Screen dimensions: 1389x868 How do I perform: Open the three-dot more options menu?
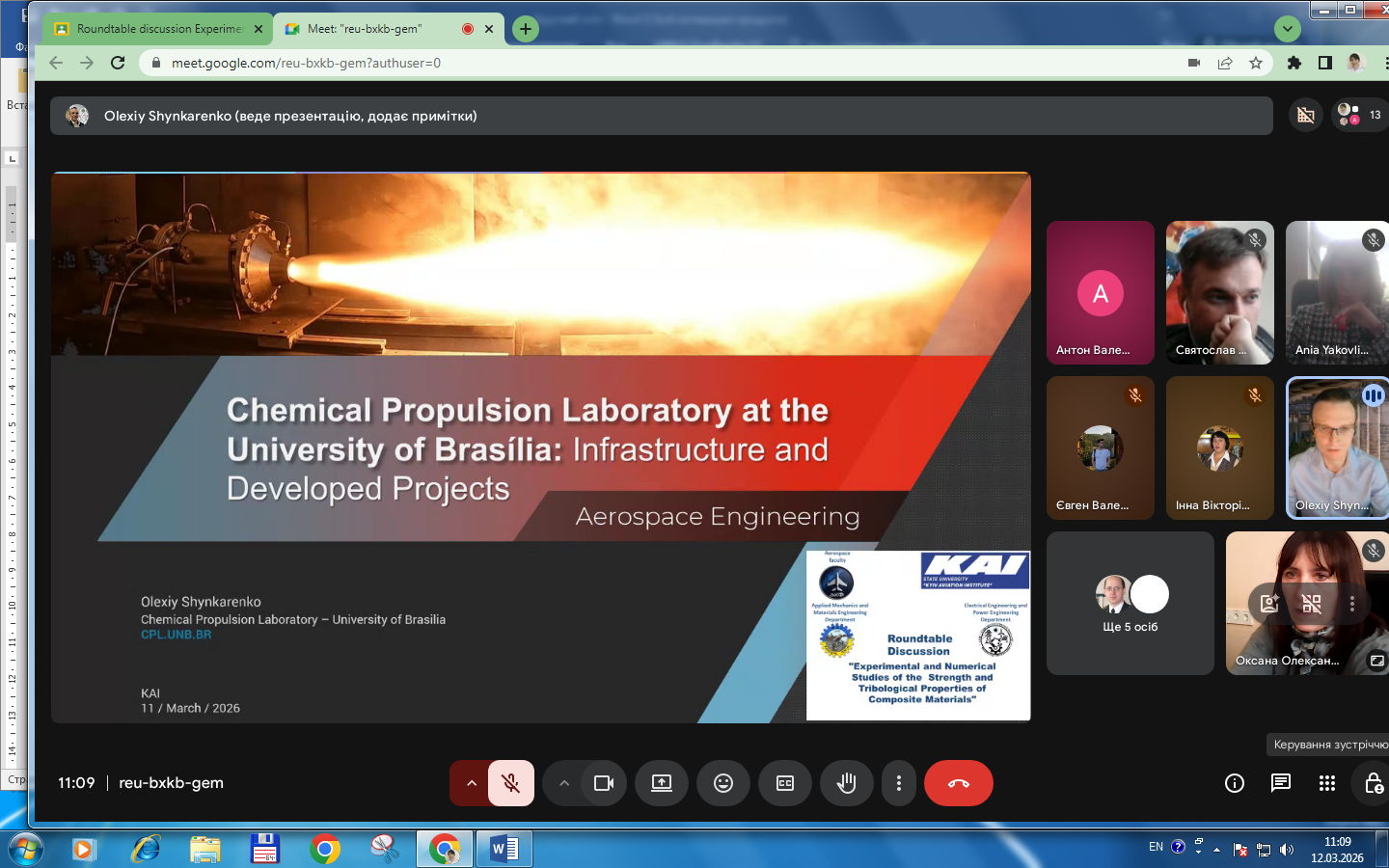tap(898, 783)
